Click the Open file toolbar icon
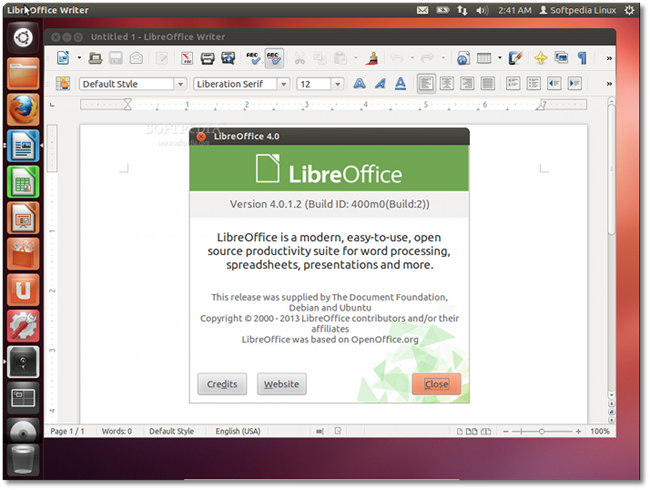 (x=95, y=58)
